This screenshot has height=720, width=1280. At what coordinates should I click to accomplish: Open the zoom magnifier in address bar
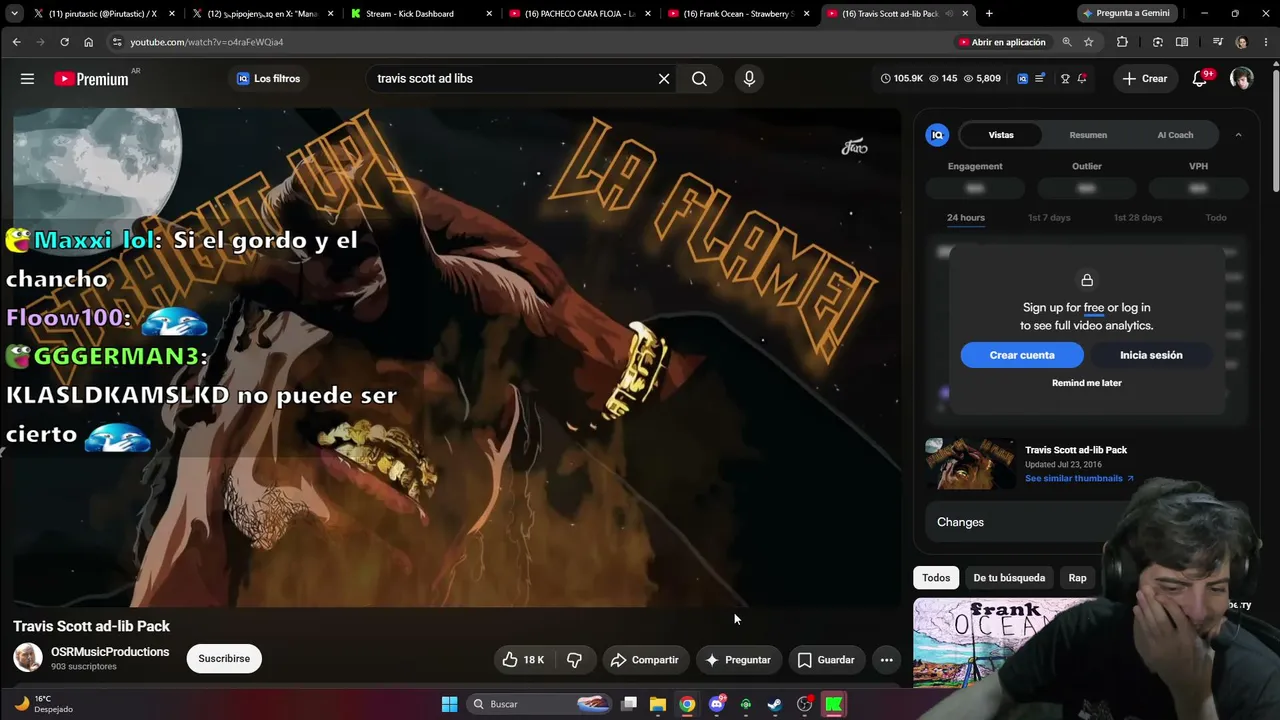(1066, 42)
